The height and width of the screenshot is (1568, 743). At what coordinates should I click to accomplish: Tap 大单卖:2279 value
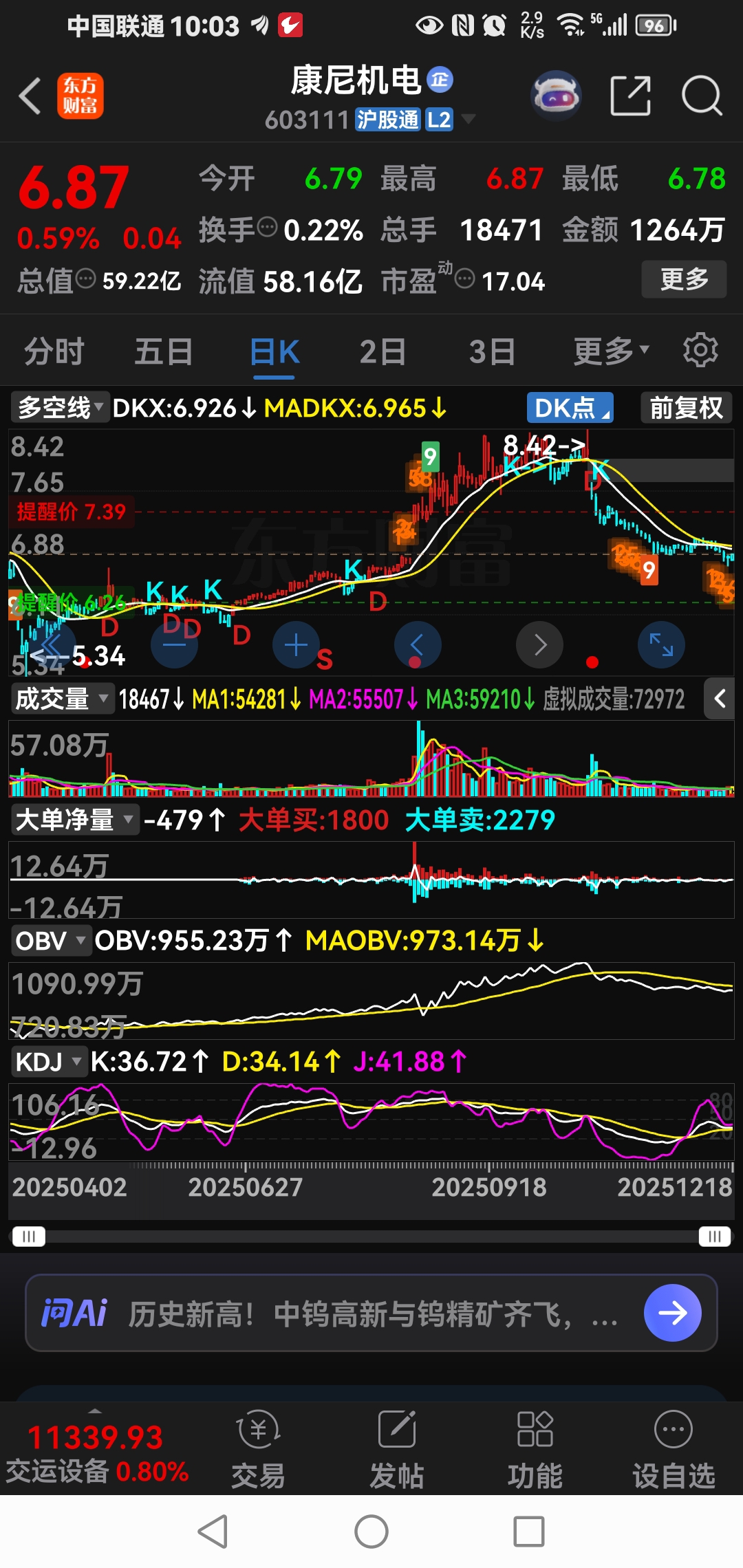480,820
